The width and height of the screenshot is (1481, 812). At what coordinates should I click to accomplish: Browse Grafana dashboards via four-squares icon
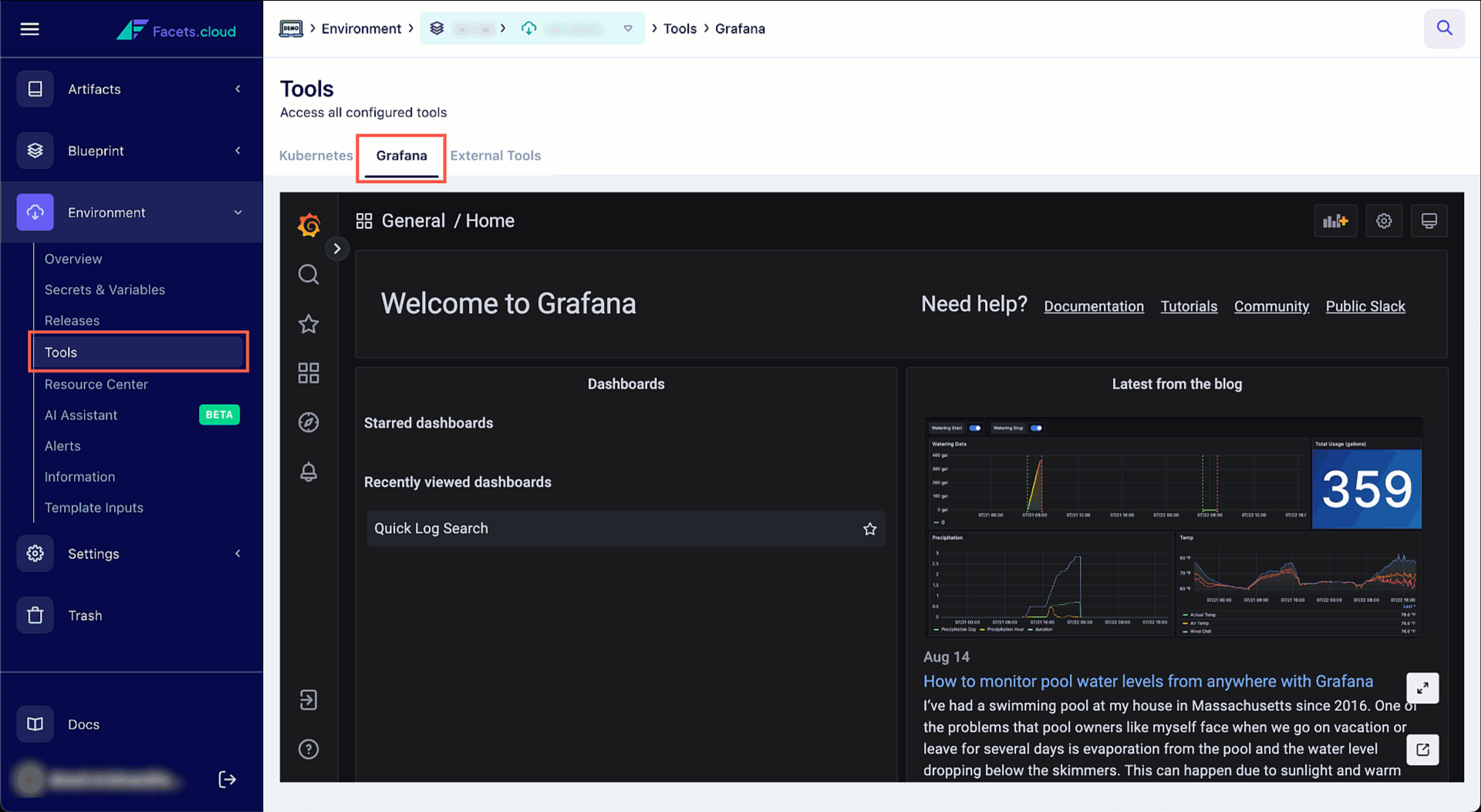[x=309, y=372]
